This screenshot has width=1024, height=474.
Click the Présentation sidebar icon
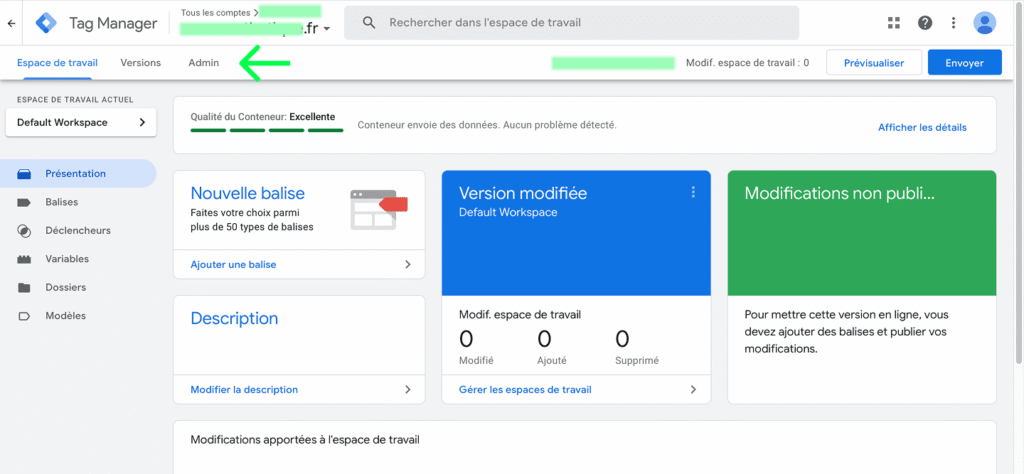pyautogui.click(x=24, y=174)
